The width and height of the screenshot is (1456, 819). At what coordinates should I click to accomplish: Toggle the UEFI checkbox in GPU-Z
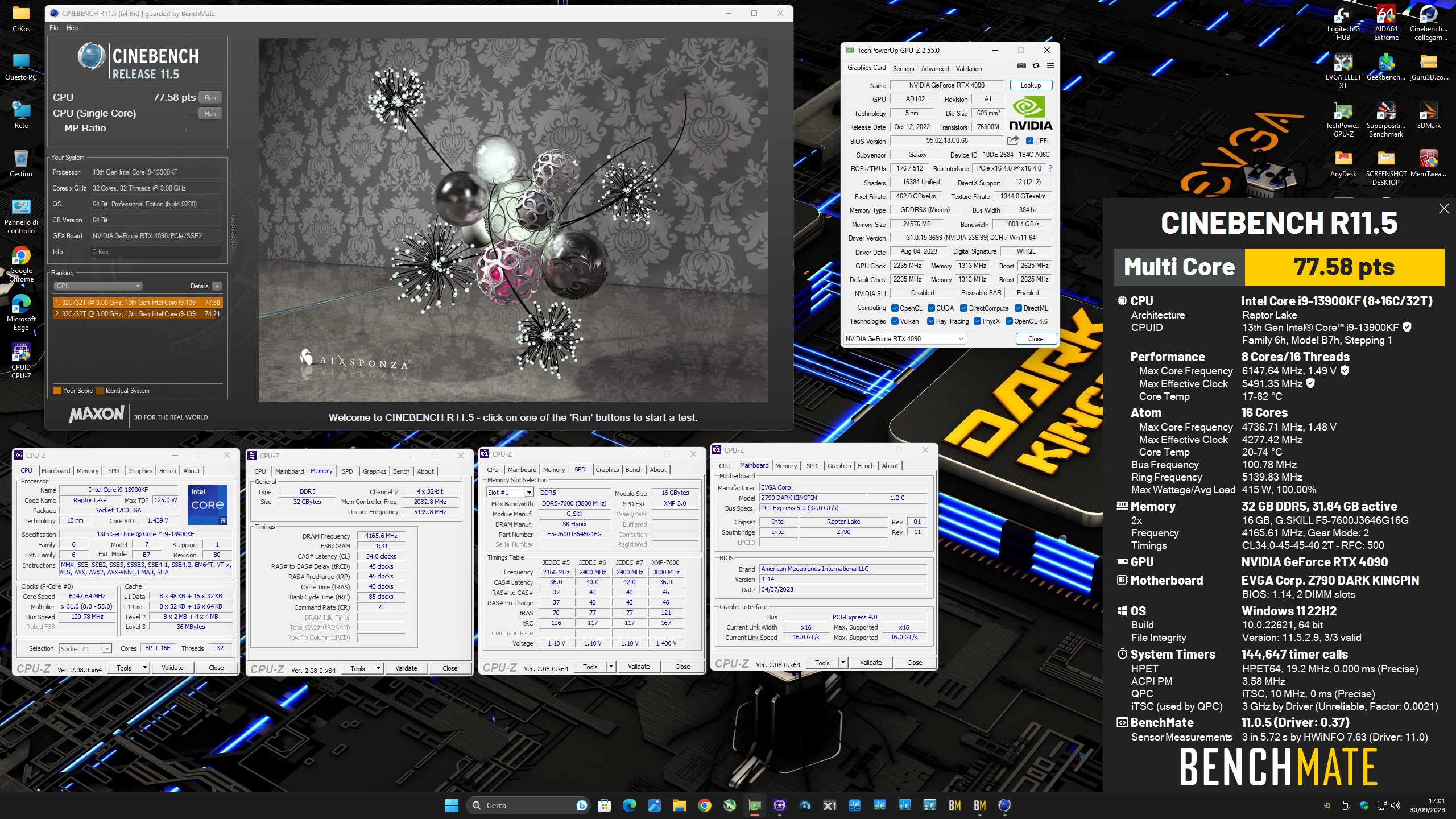(1029, 140)
